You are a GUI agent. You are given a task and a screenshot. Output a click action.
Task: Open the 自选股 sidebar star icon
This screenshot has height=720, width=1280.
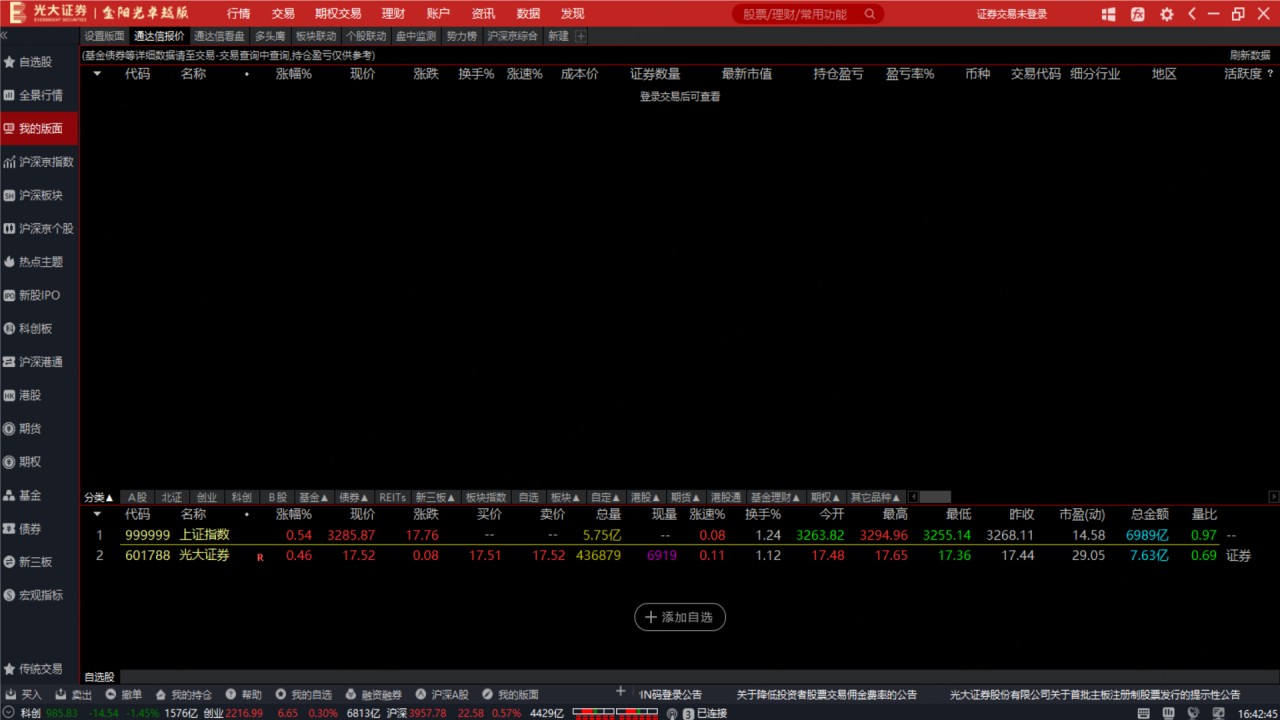point(9,62)
